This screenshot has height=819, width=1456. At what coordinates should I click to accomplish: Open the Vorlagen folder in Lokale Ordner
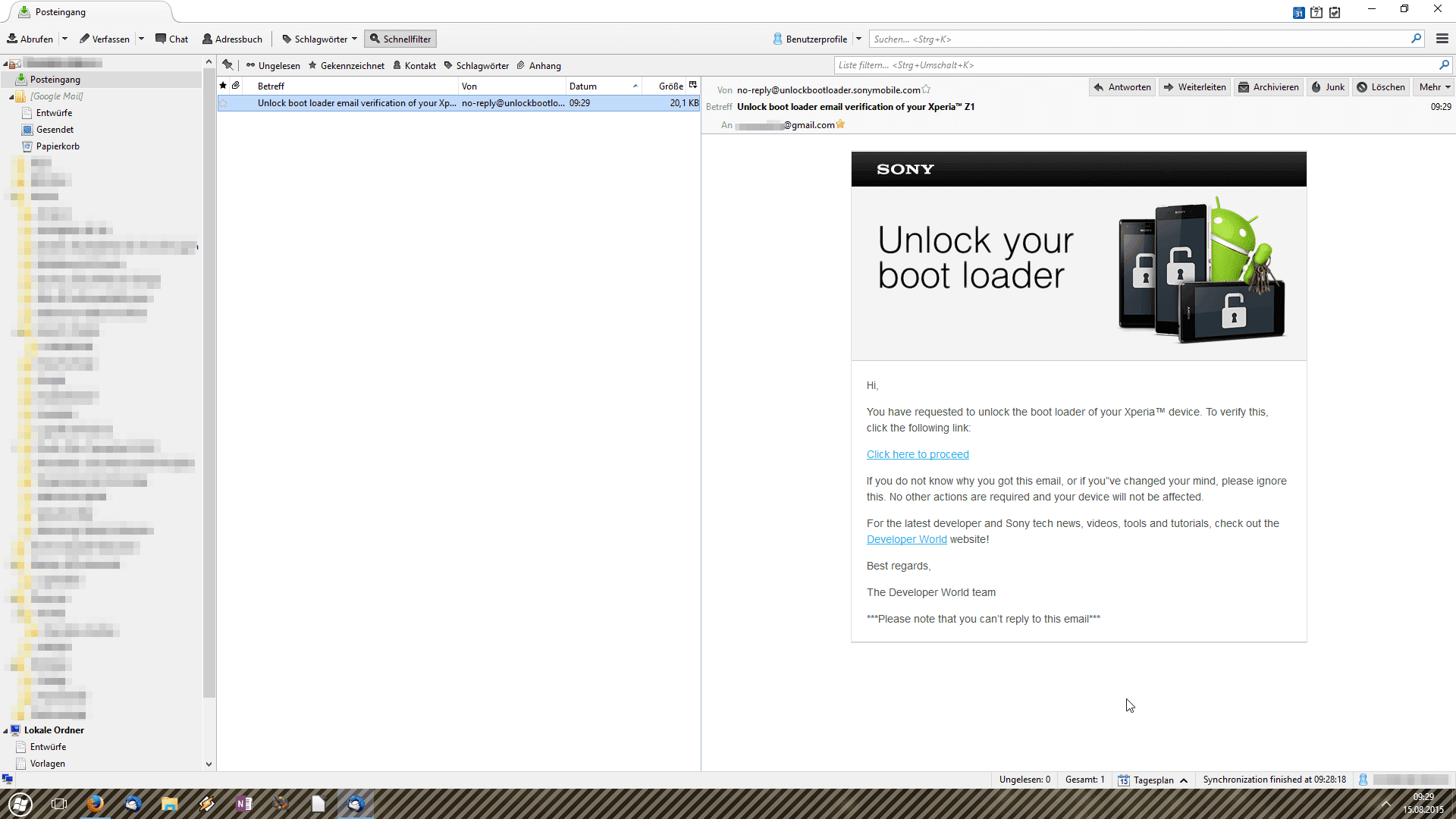[47, 764]
